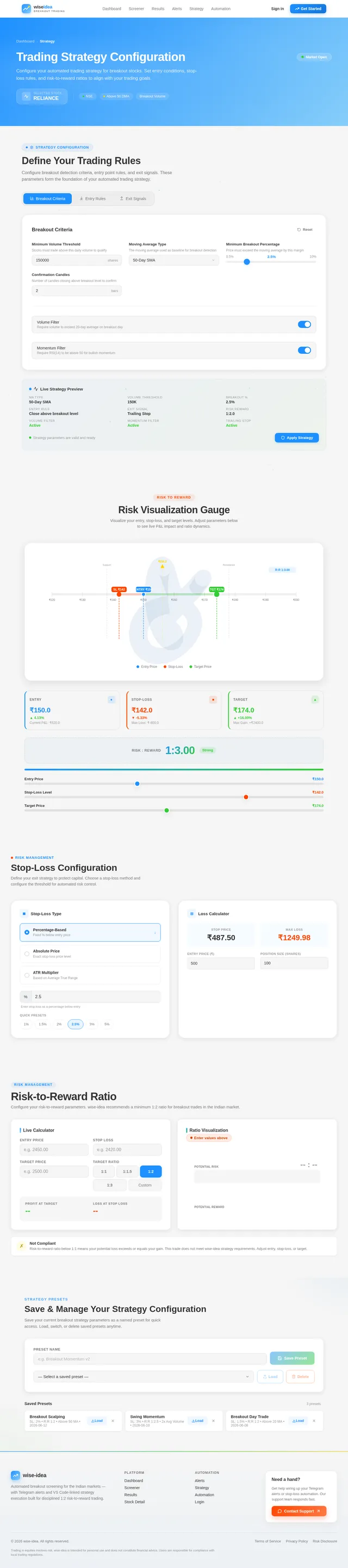This screenshot has width=348, height=1568.
Task: Click the Loss Calculator header icon
Action: (x=191, y=913)
